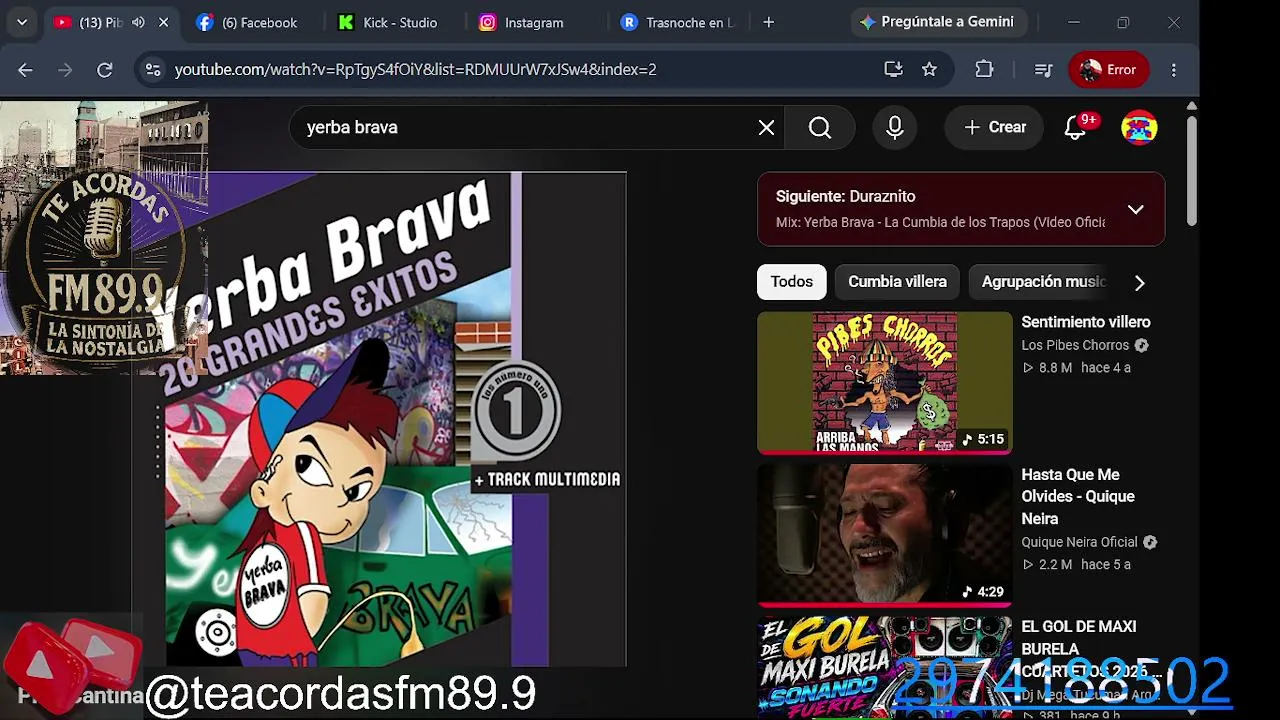Bookmark this page with the star icon
This screenshot has width=1280, height=720.
click(929, 69)
